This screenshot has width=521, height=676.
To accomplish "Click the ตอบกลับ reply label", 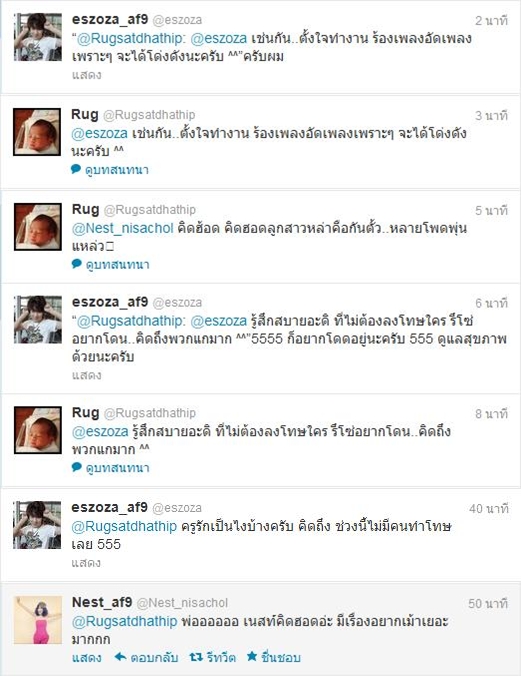I will (x=154, y=657).
